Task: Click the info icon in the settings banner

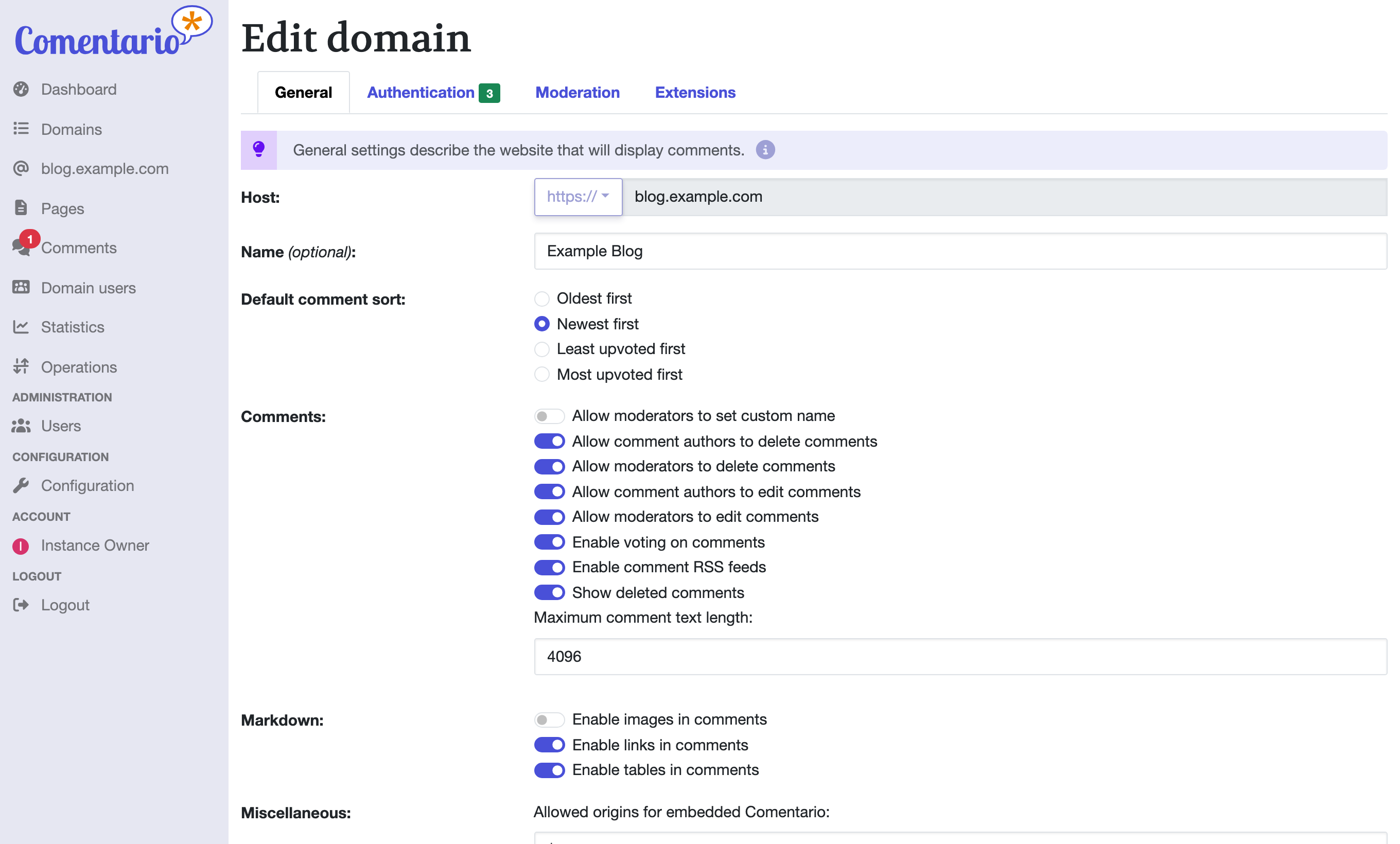Action: 765,150
